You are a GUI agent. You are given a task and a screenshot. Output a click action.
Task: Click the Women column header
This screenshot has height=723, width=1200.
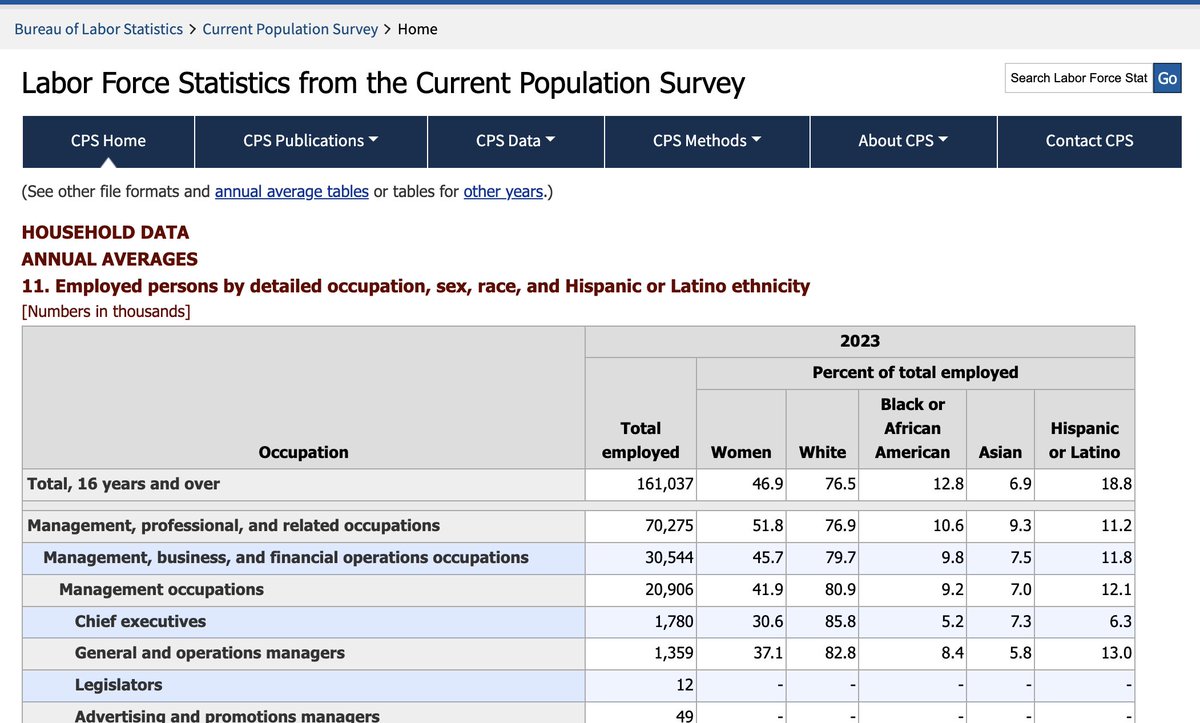point(741,452)
